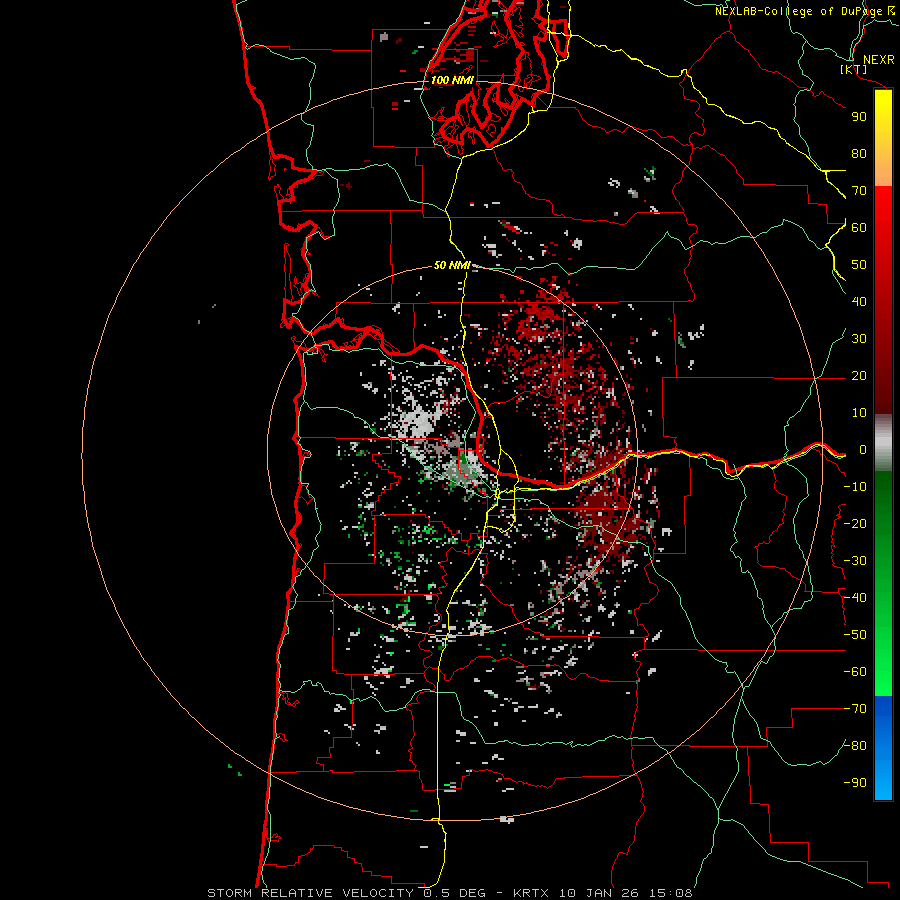
Task: Click the '100 NMI' range ring label
Action: pos(452,80)
